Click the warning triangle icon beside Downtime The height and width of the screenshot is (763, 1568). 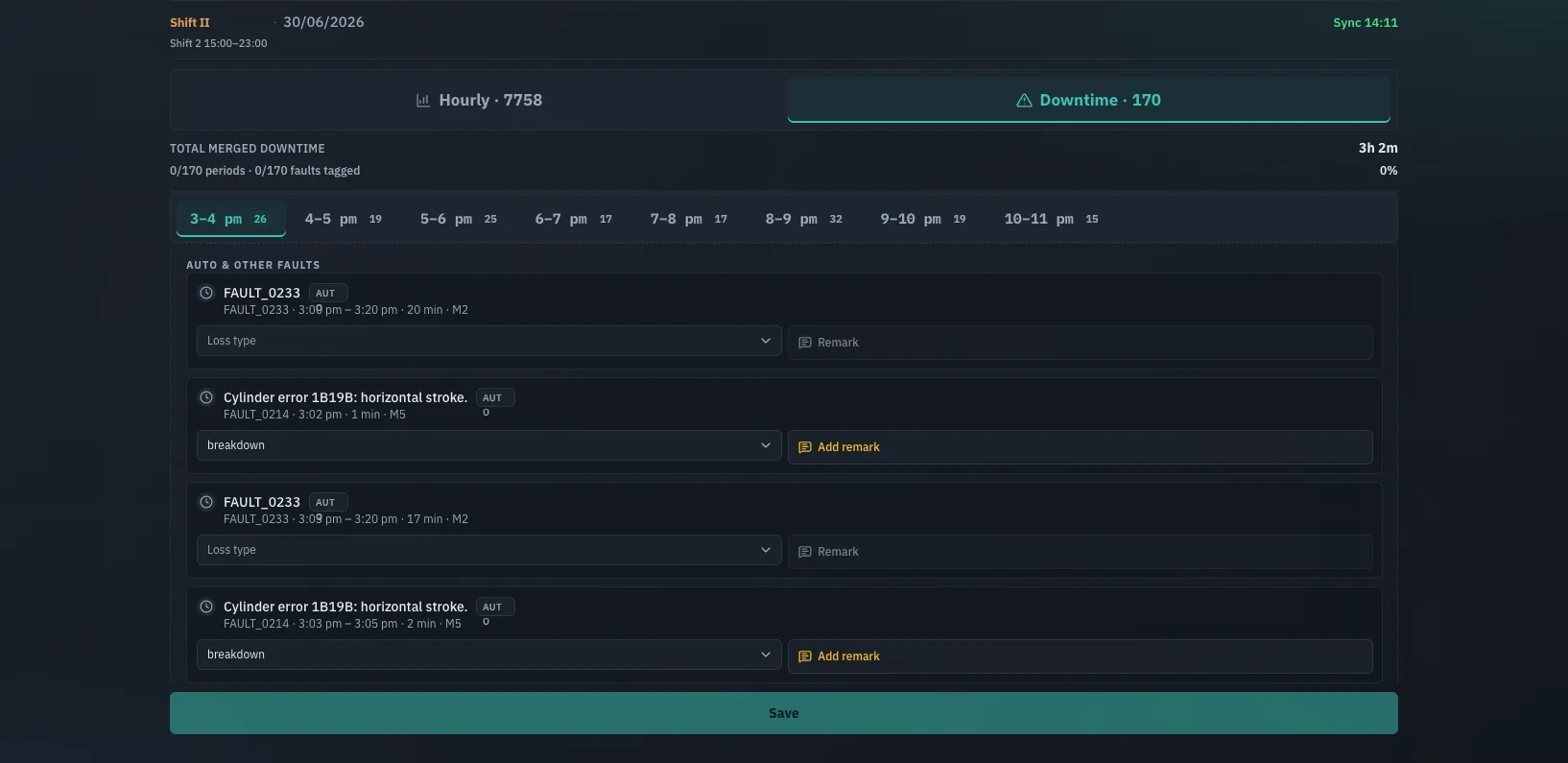click(x=1024, y=100)
